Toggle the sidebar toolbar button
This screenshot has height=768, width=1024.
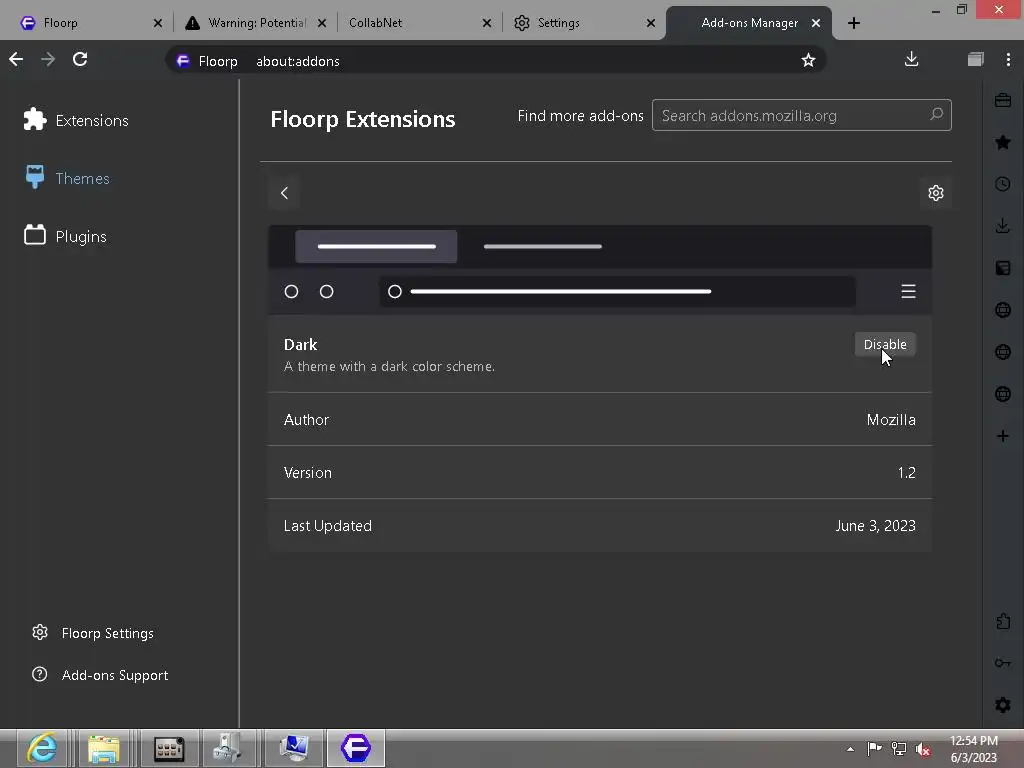[x=976, y=59]
